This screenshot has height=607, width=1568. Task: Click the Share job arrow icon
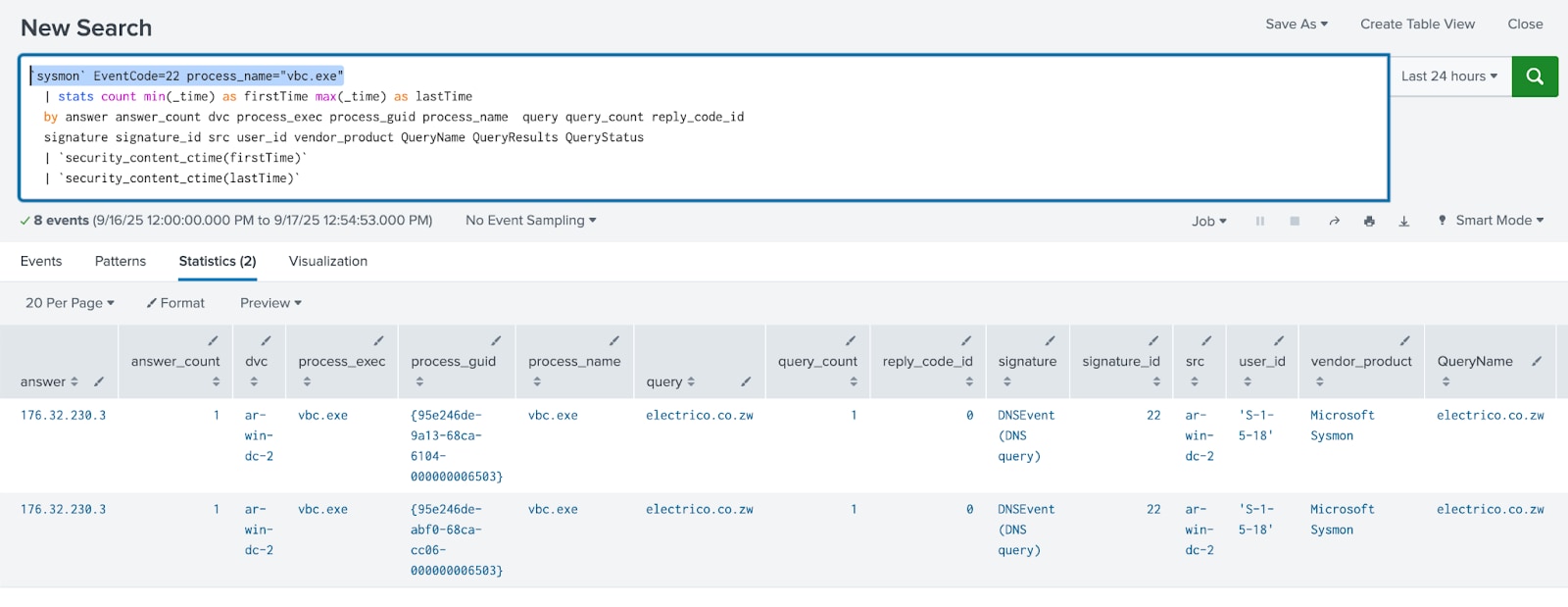click(1334, 222)
